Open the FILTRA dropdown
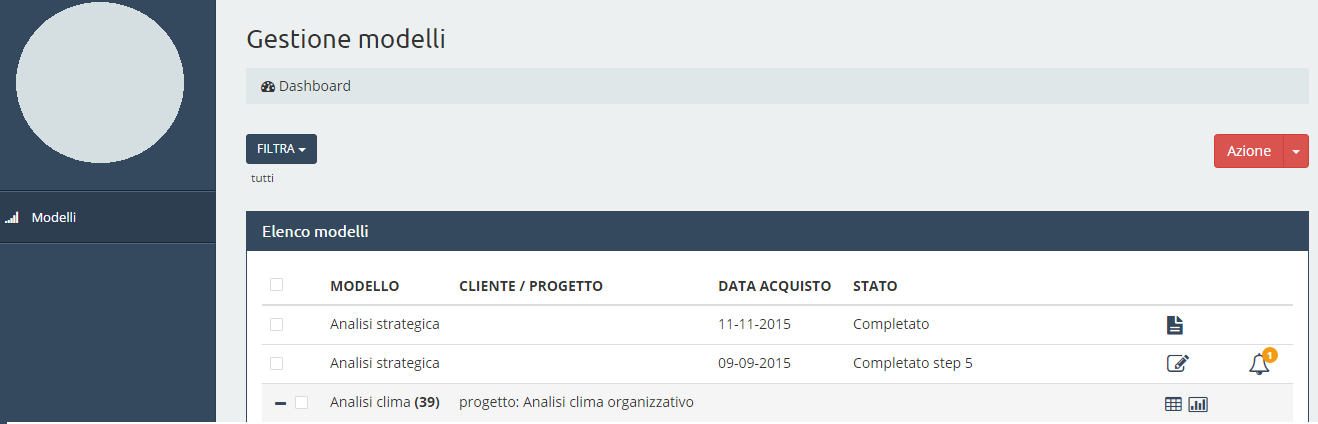Image resolution: width=1318 pixels, height=424 pixels. point(281,149)
